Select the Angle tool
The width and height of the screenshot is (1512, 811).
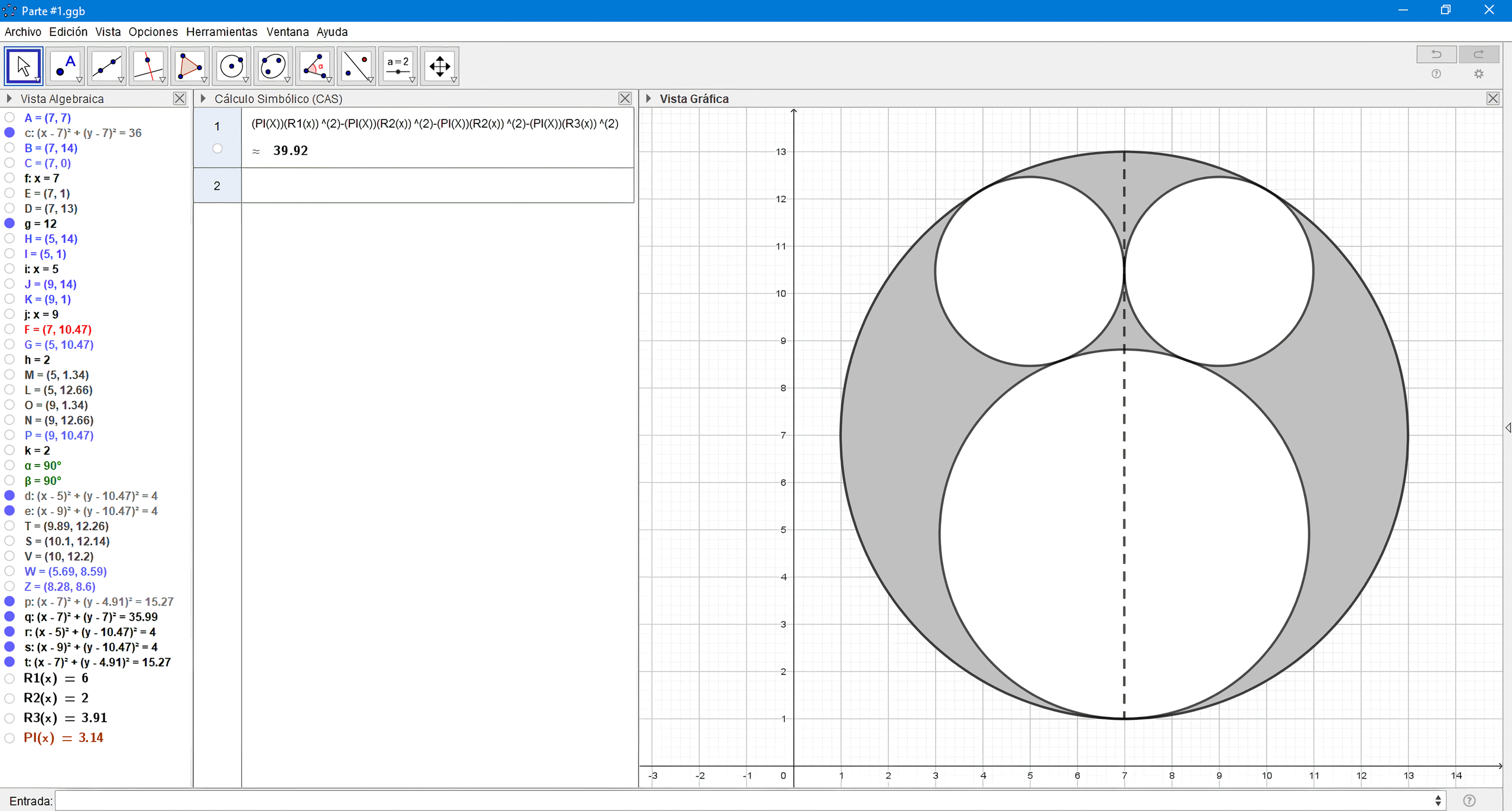[314, 66]
